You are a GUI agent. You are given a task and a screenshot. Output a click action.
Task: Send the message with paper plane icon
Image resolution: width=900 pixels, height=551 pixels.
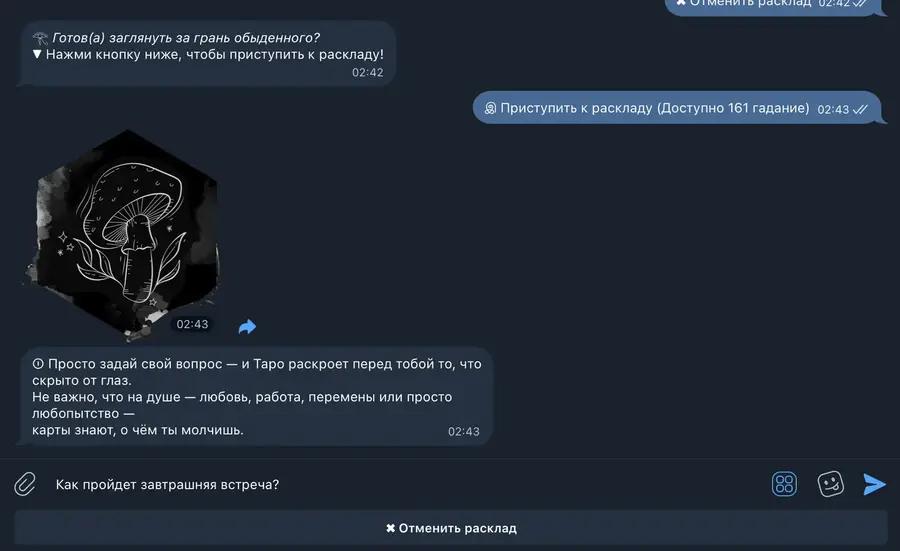click(x=874, y=484)
